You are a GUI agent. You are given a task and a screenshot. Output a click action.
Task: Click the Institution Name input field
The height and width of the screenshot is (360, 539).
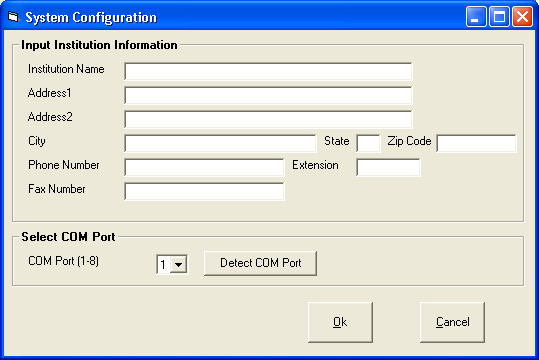pos(268,71)
